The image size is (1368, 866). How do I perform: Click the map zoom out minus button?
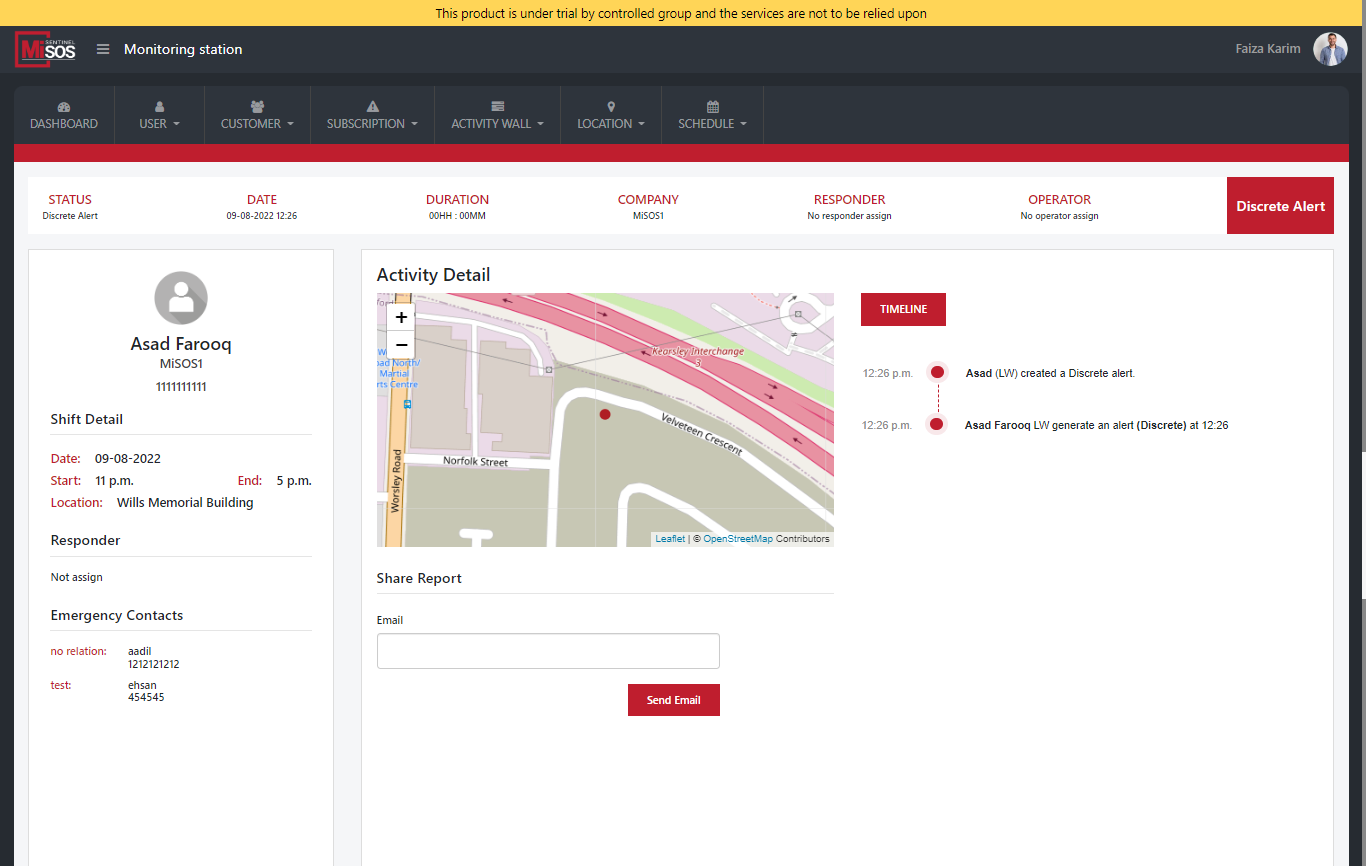(x=401, y=344)
